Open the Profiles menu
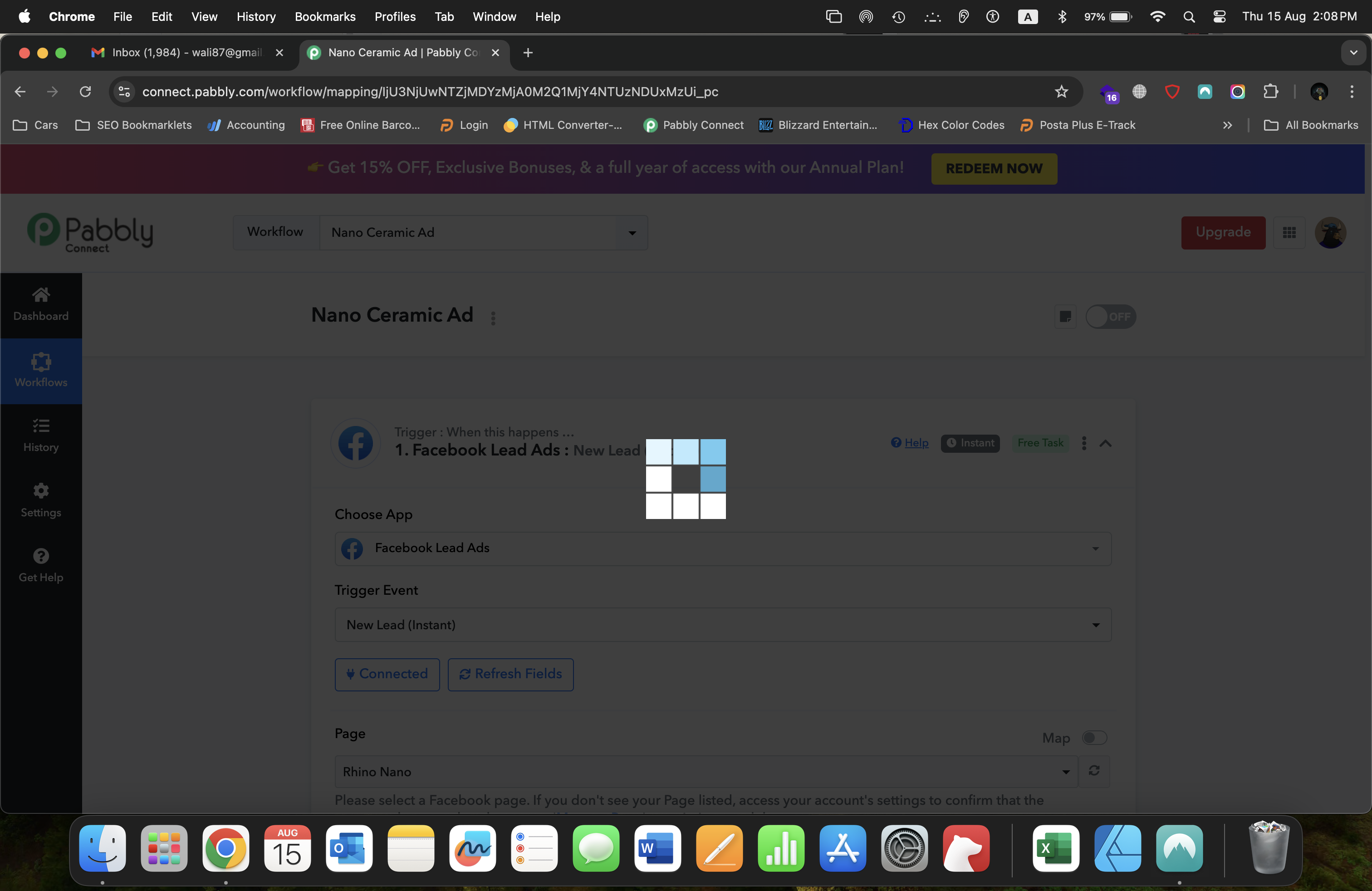The image size is (1372, 891). click(x=395, y=17)
